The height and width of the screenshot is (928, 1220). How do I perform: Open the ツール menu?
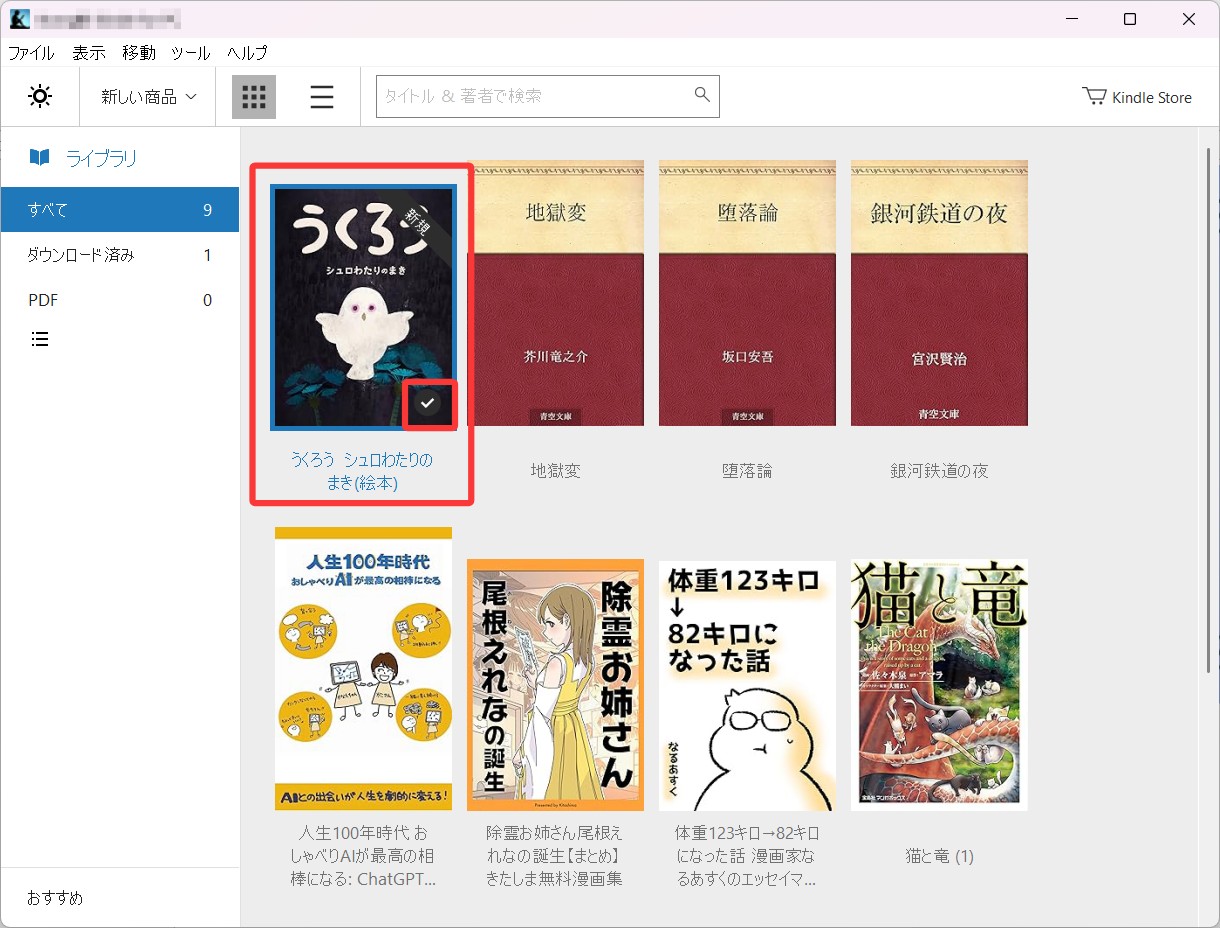[190, 53]
